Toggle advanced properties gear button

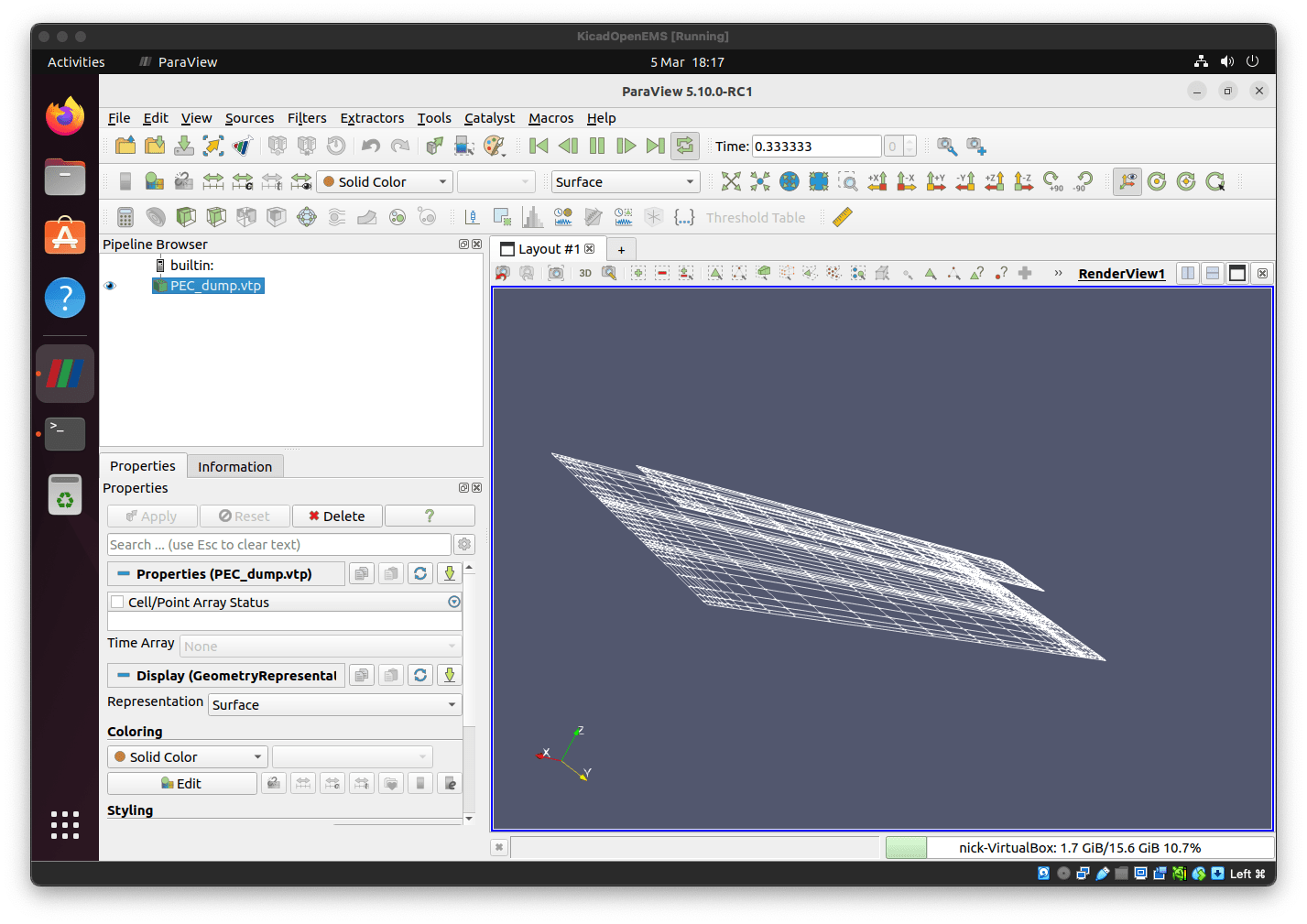tap(464, 544)
